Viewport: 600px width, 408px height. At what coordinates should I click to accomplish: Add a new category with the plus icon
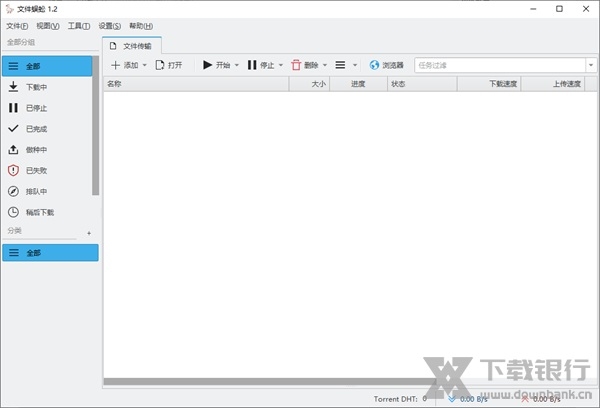coord(88,233)
